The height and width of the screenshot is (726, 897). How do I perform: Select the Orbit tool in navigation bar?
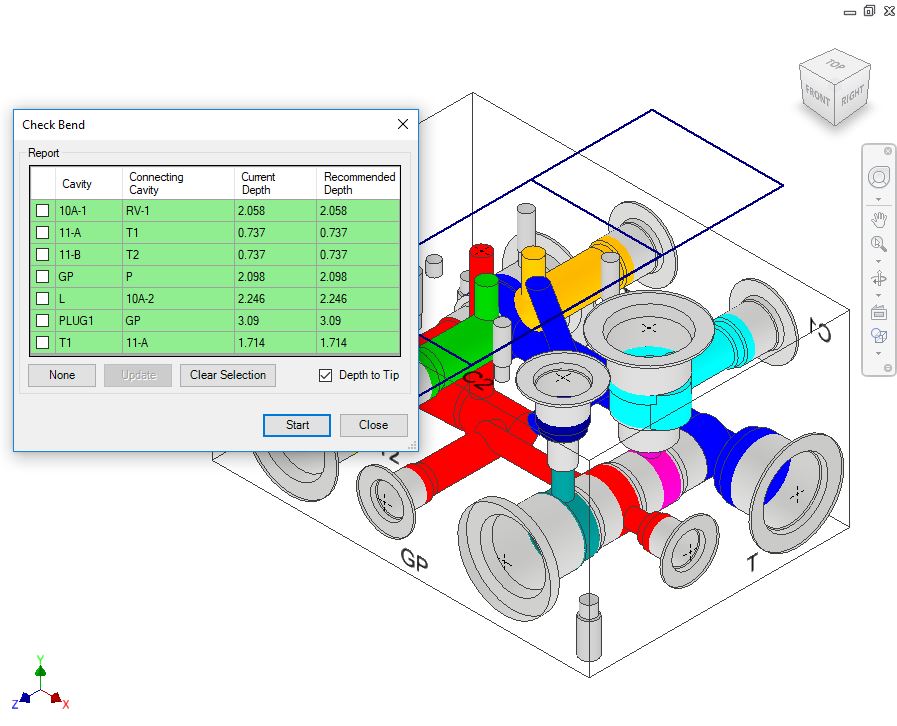pyautogui.click(x=878, y=278)
